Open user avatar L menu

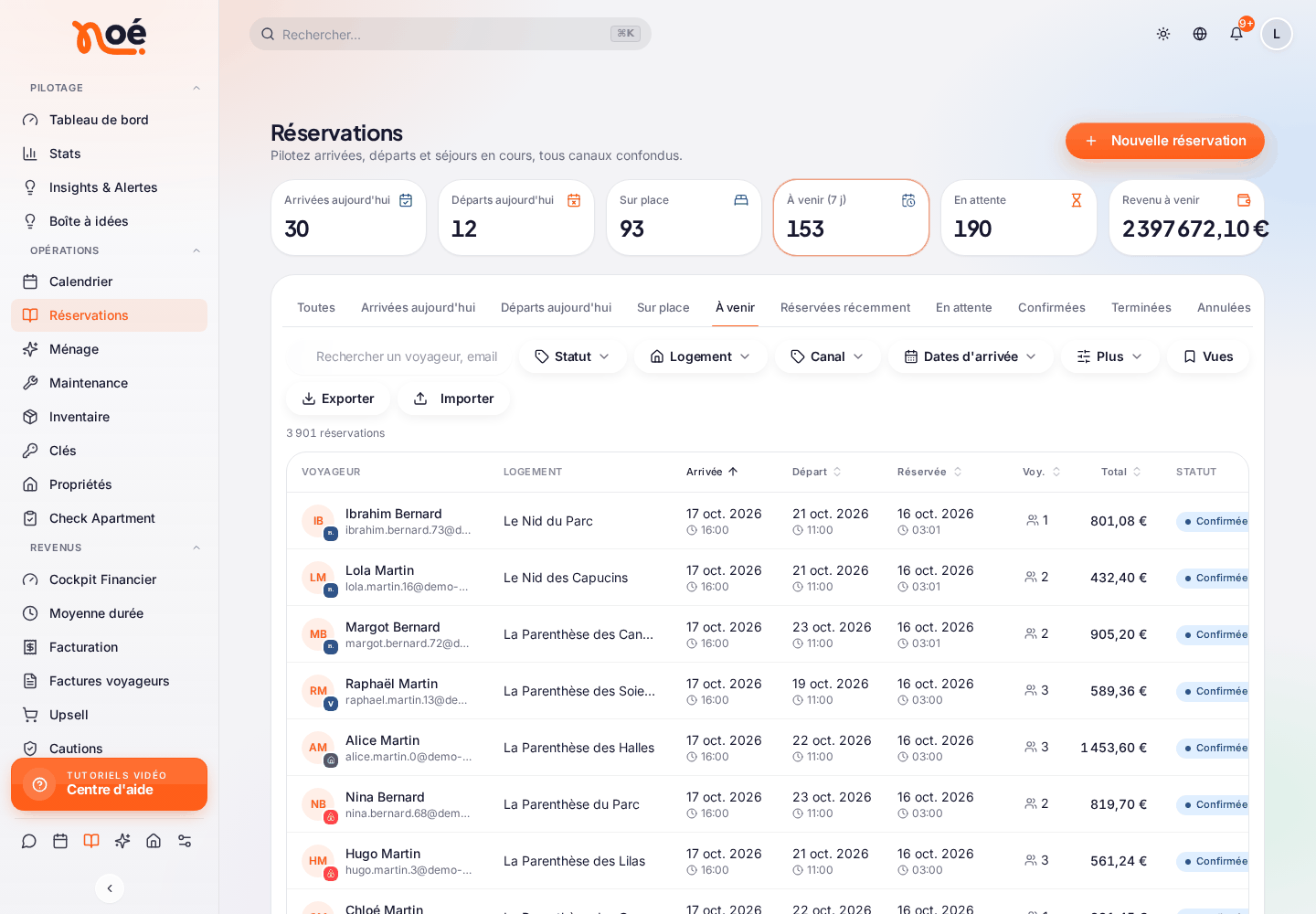click(x=1277, y=34)
